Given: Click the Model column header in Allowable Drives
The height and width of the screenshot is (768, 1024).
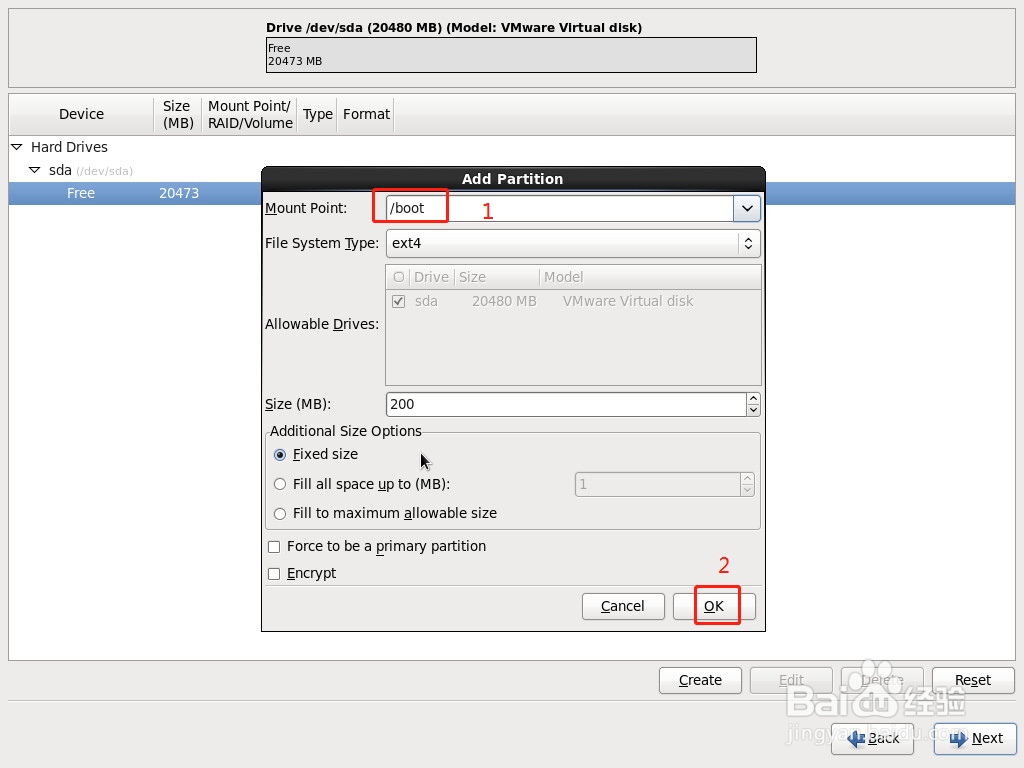Looking at the screenshot, I should coord(650,277).
